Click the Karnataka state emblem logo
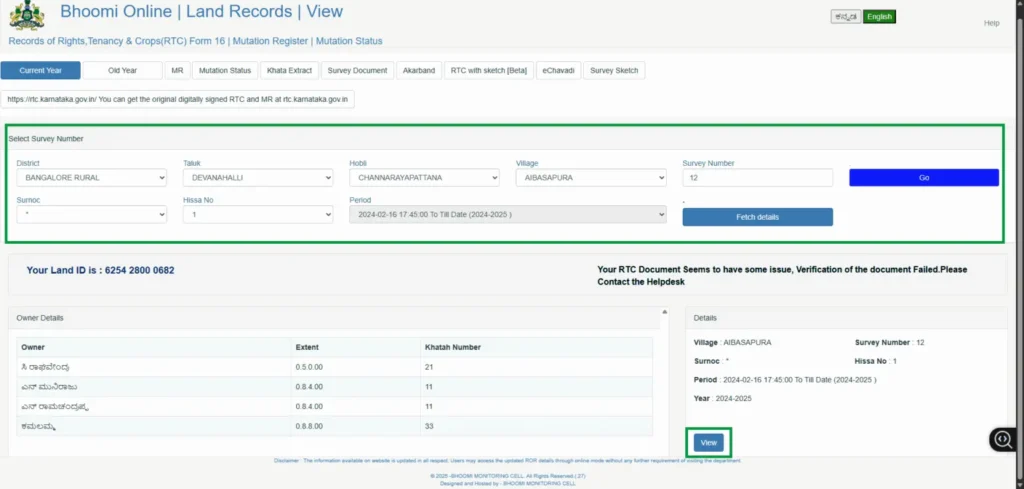This screenshot has height=489, width=1024. [x=27, y=15]
